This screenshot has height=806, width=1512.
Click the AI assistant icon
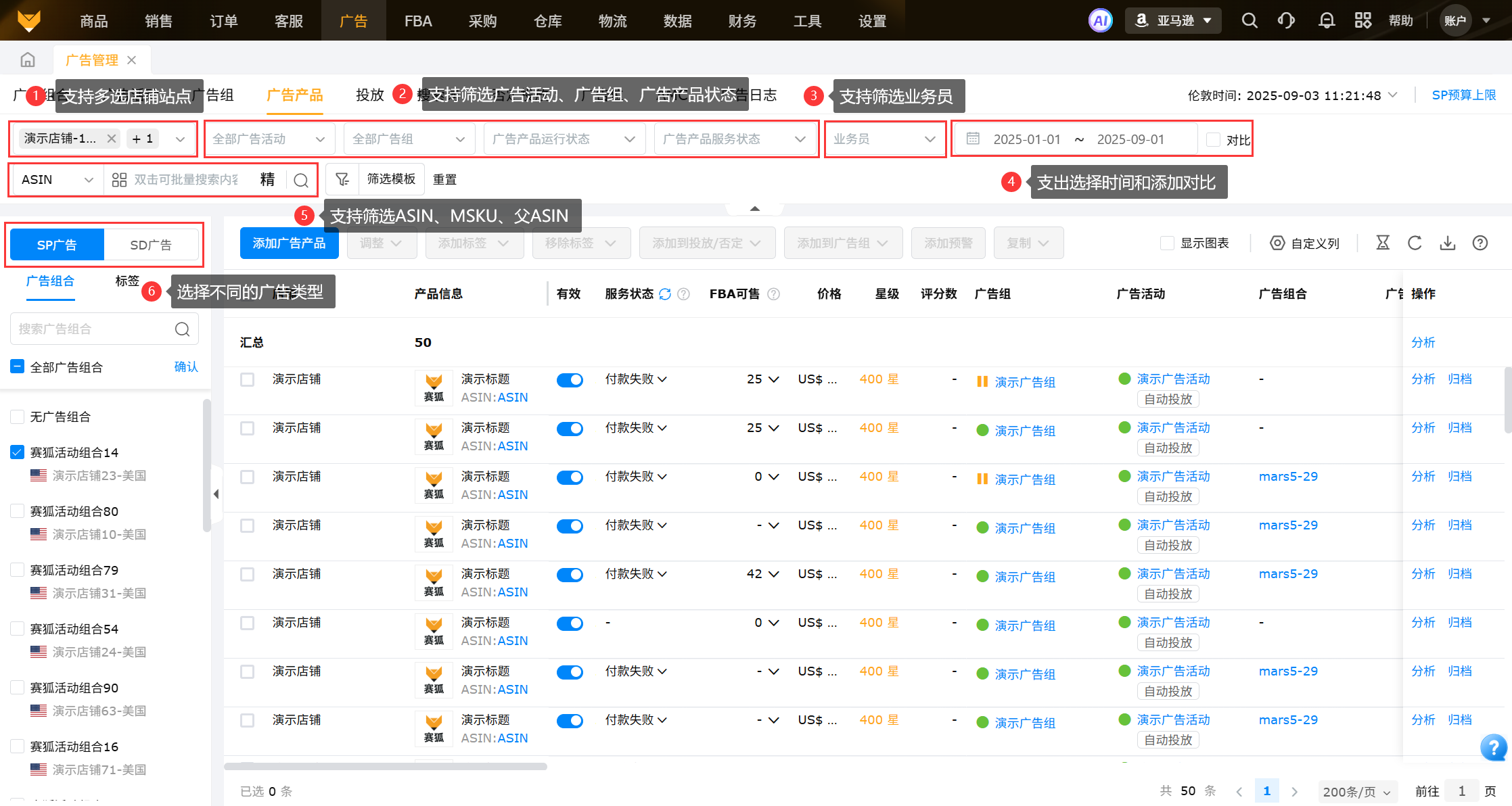point(1100,20)
